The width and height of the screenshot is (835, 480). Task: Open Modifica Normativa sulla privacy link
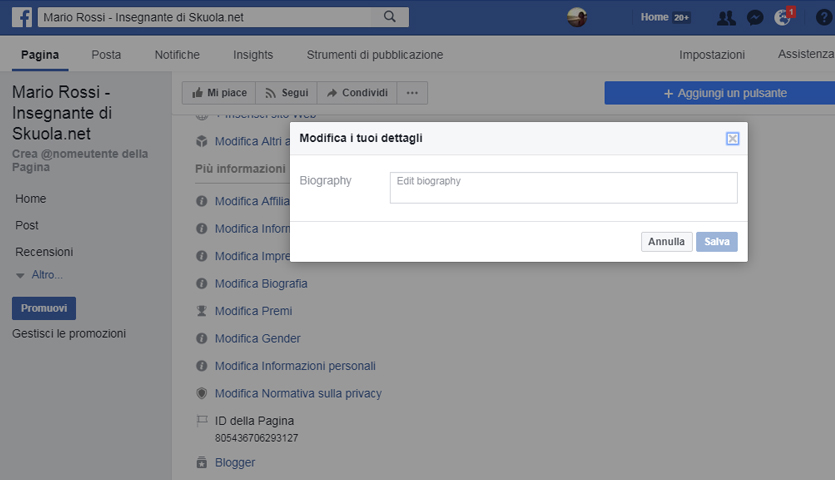(297, 394)
